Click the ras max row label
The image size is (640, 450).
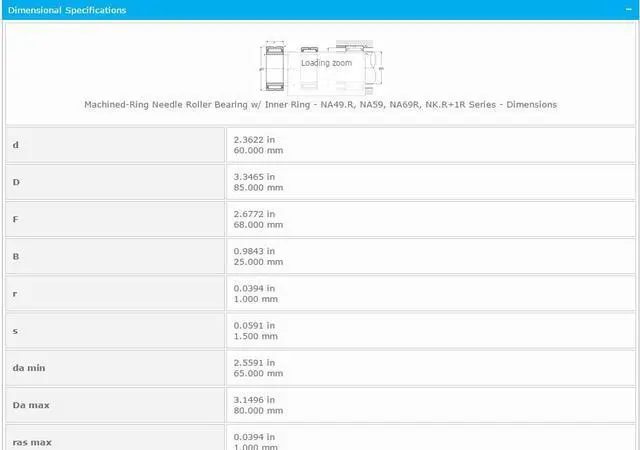[31, 441]
